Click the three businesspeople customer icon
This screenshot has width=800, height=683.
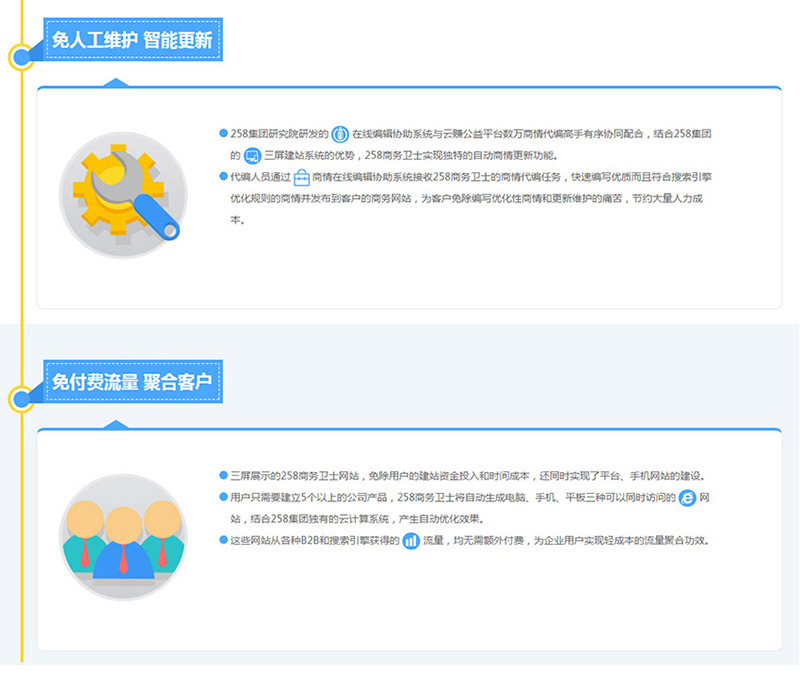pyautogui.click(x=123, y=537)
